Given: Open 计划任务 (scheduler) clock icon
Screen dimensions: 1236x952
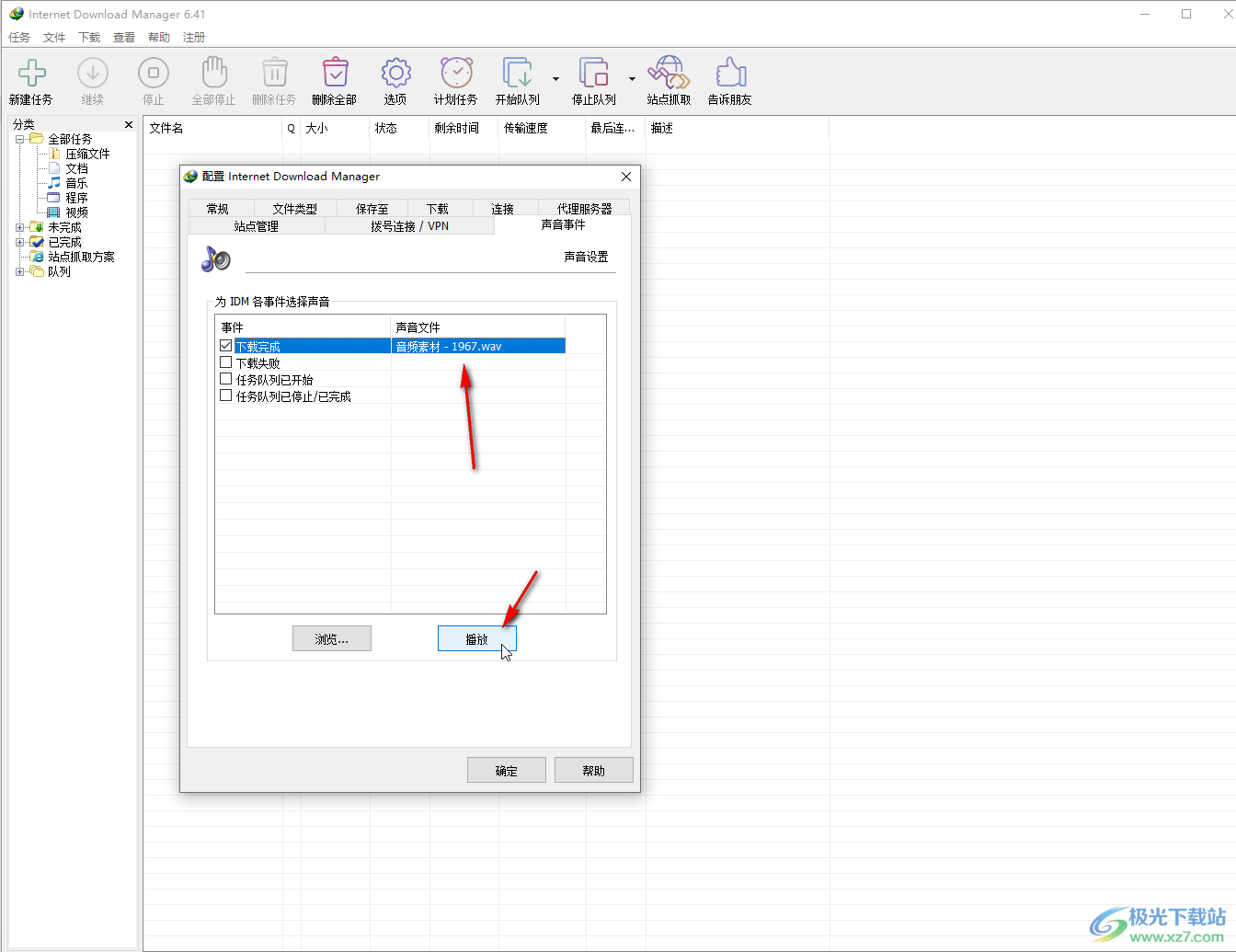Looking at the screenshot, I should [456, 73].
